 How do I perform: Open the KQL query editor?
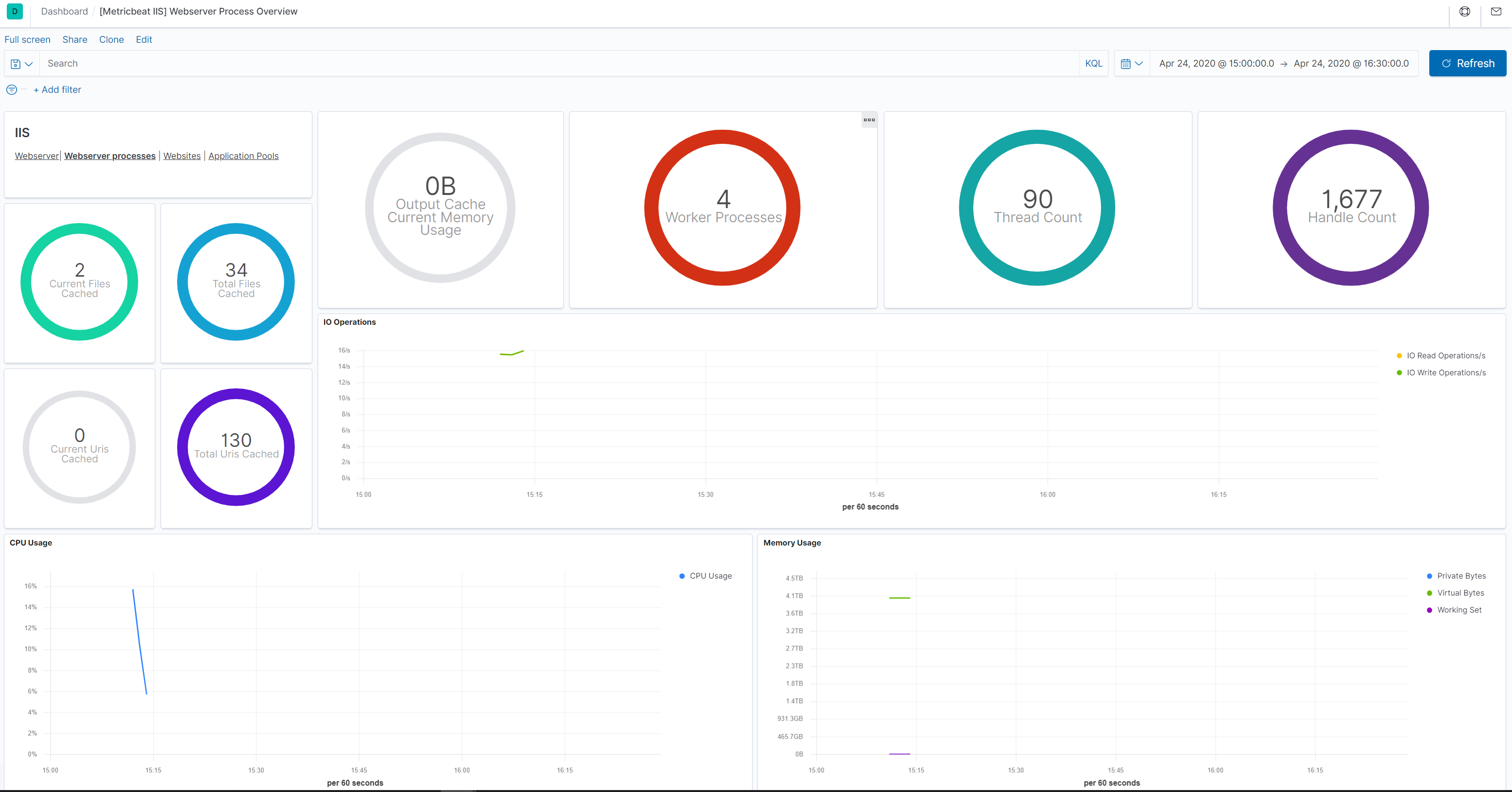click(1093, 63)
